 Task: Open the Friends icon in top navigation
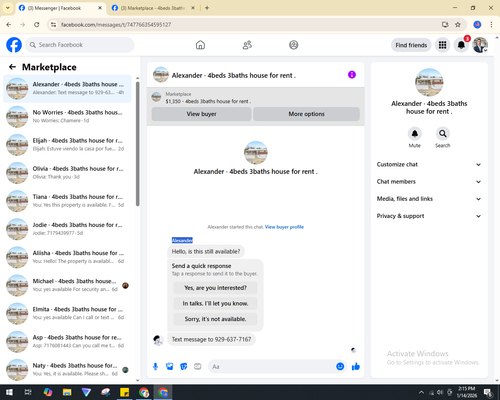tap(247, 45)
